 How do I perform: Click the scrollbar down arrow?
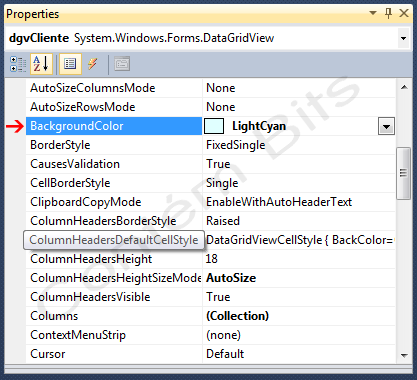[404, 356]
